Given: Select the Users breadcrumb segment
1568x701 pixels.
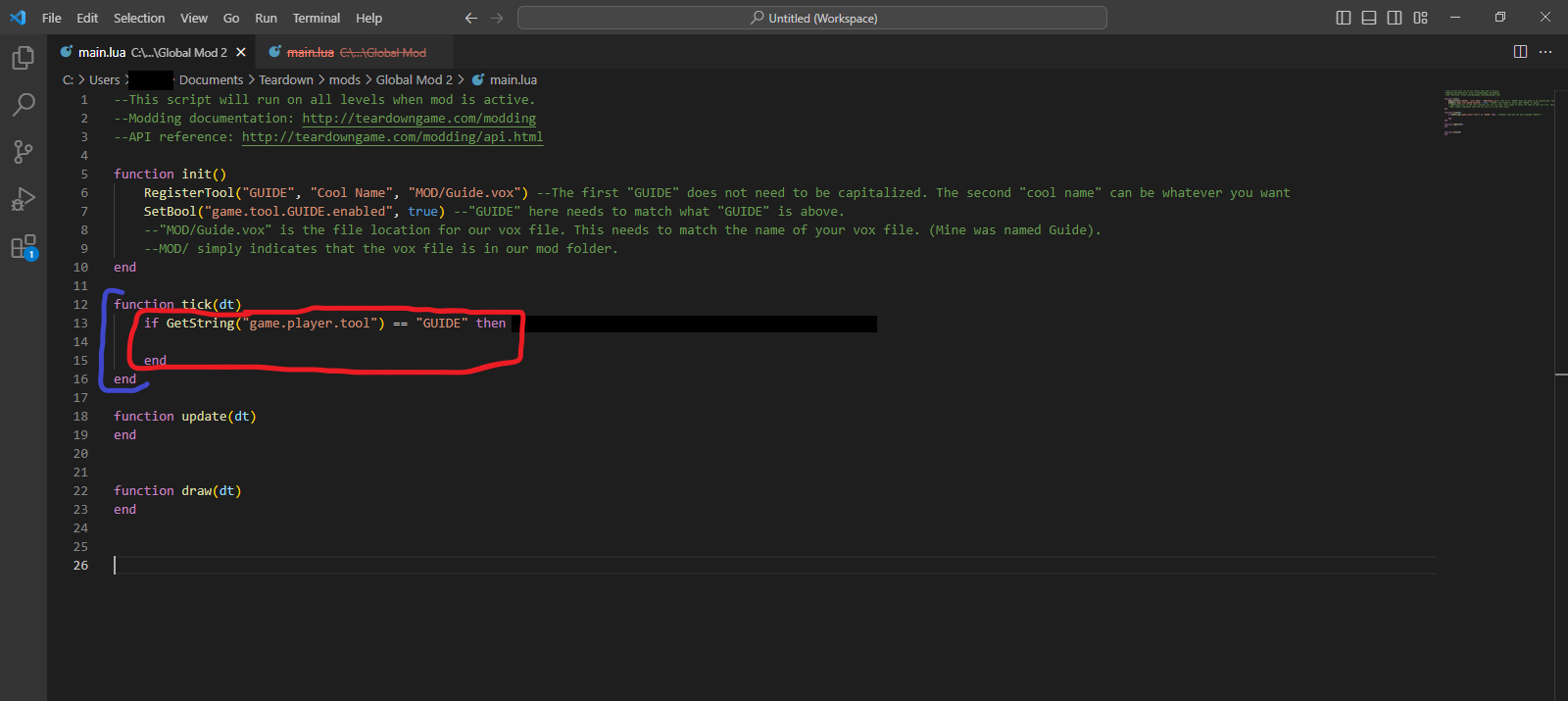Looking at the screenshot, I should [105, 80].
